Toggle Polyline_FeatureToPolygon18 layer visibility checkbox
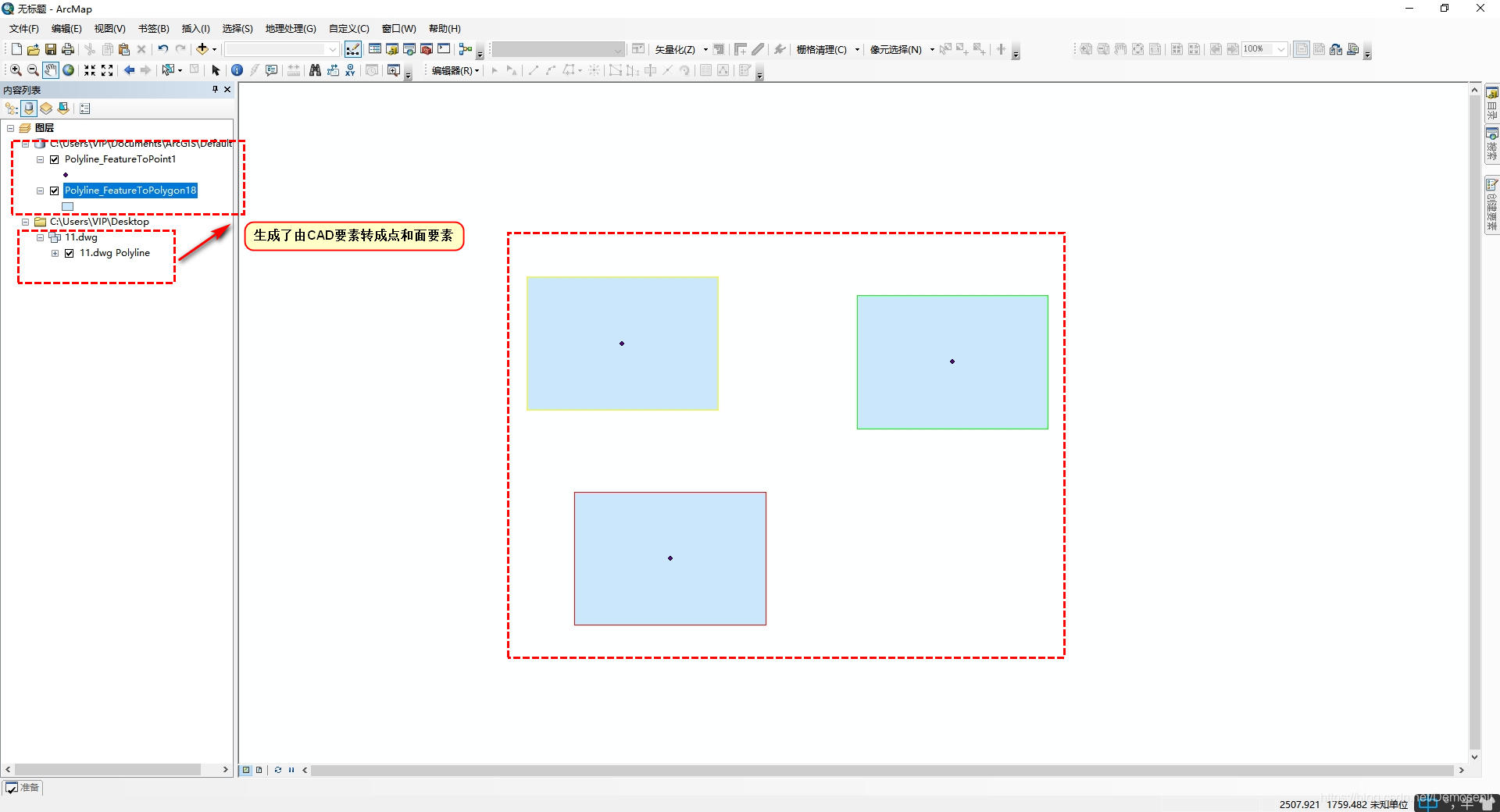1500x812 pixels. pos(55,191)
